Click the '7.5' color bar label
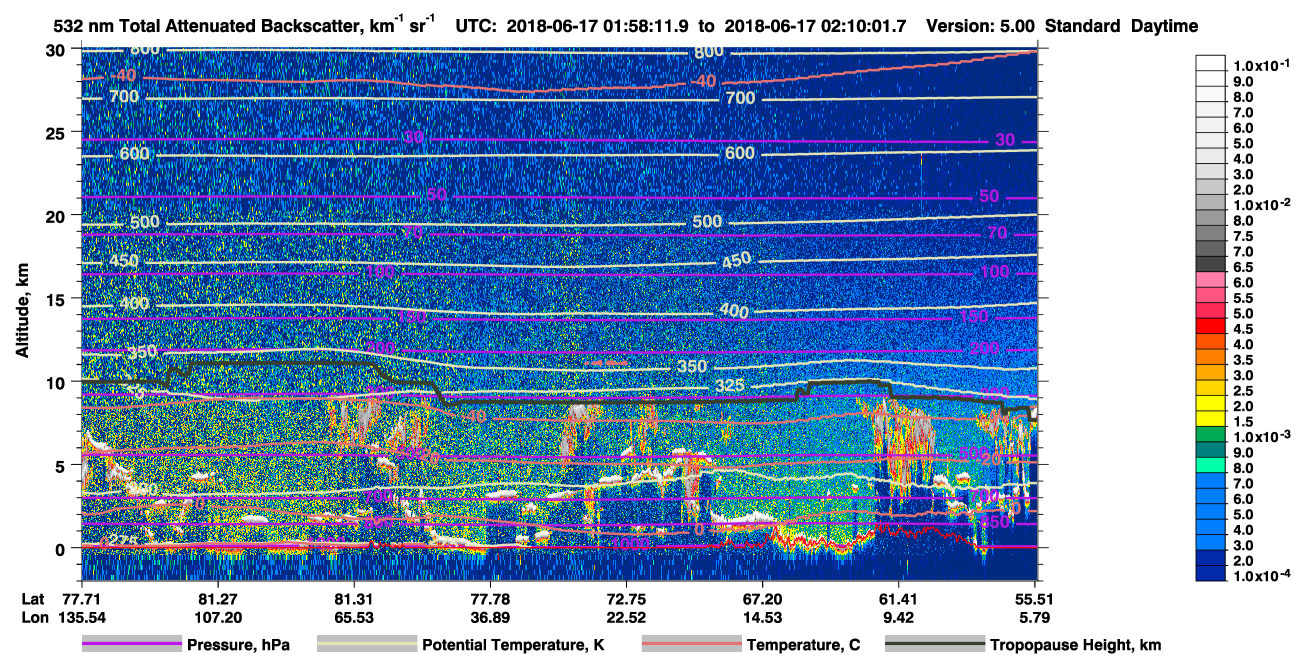 [1244, 237]
